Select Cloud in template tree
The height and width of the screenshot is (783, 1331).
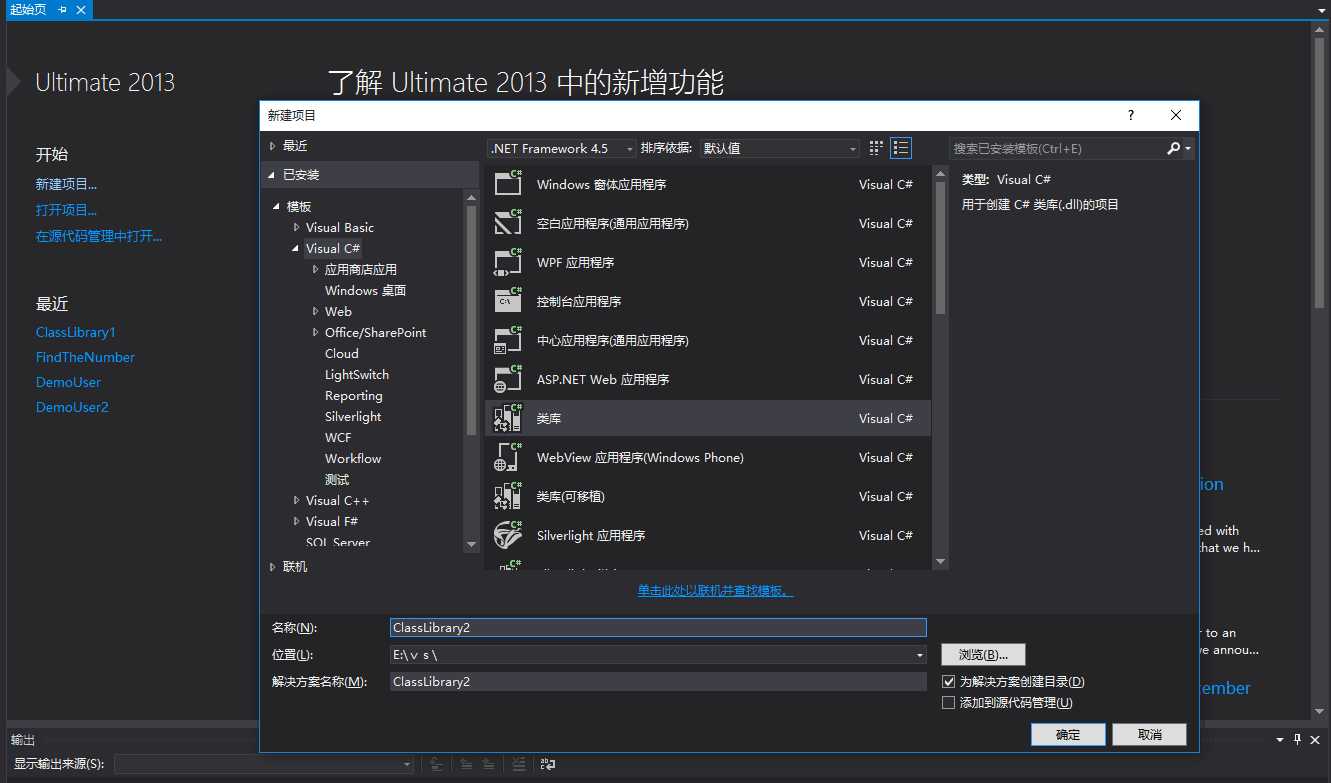pos(342,353)
